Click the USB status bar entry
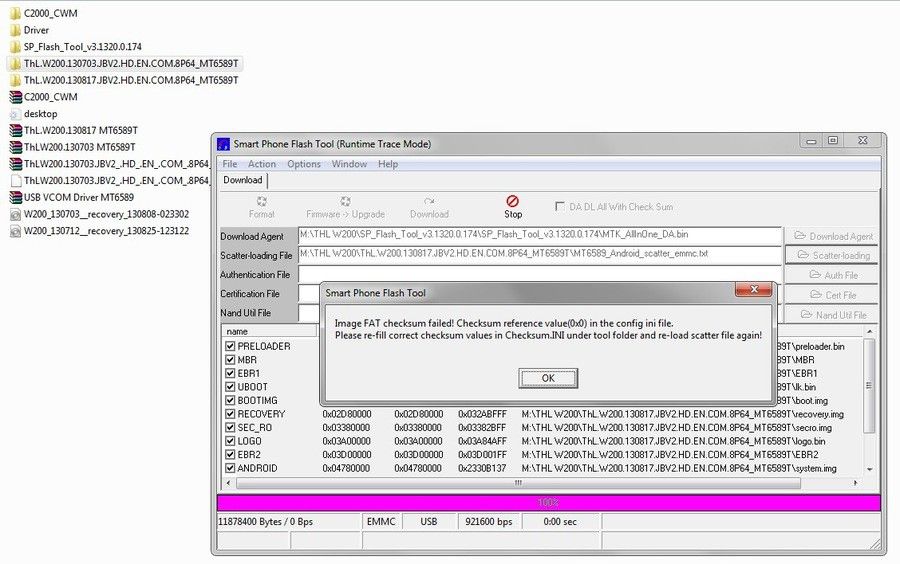Screen dimensions: 900x564 [429, 522]
